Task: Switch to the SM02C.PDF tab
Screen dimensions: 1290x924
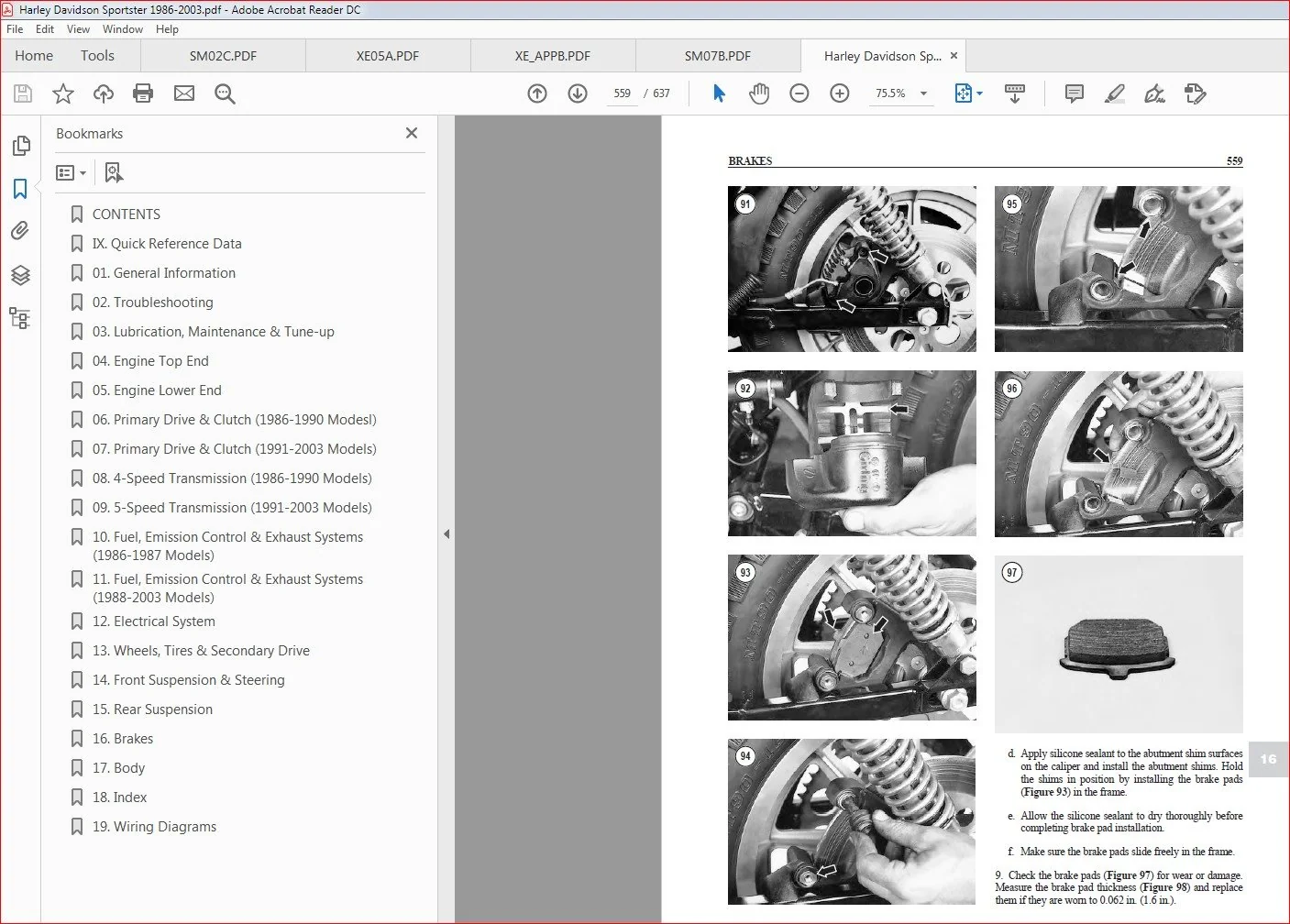Action: (x=223, y=56)
